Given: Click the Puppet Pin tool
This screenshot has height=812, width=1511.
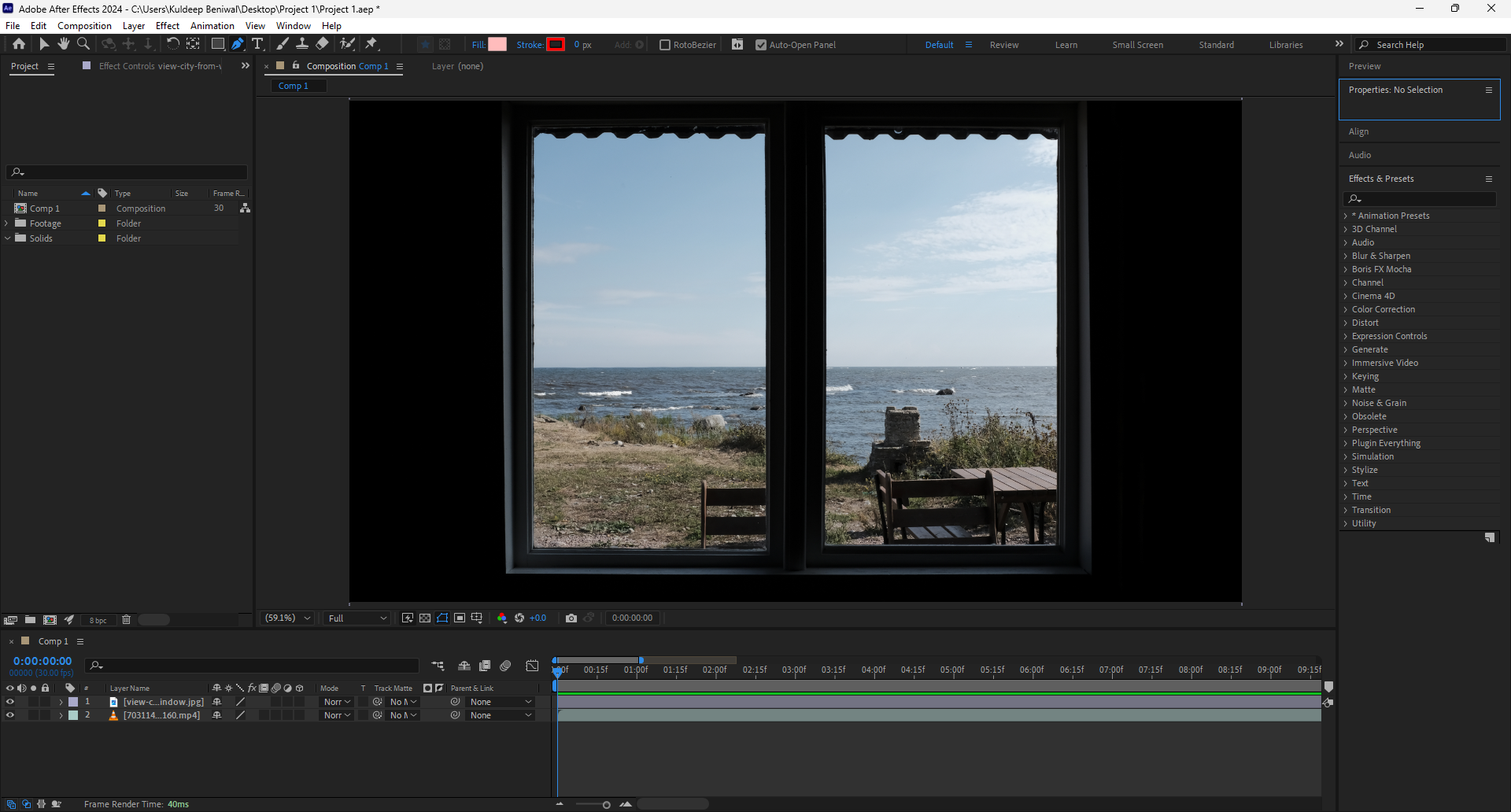Looking at the screenshot, I should 371,44.
